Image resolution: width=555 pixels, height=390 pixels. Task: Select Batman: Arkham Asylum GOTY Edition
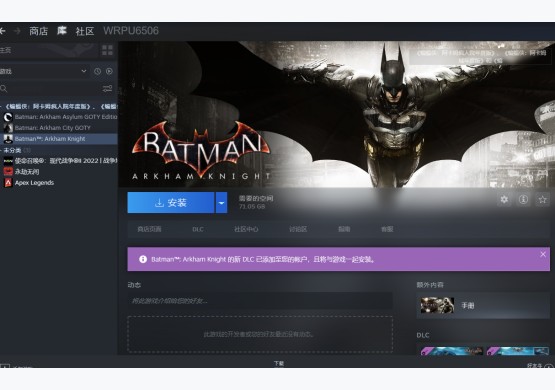pyautogui.click(x=58, y=117)
